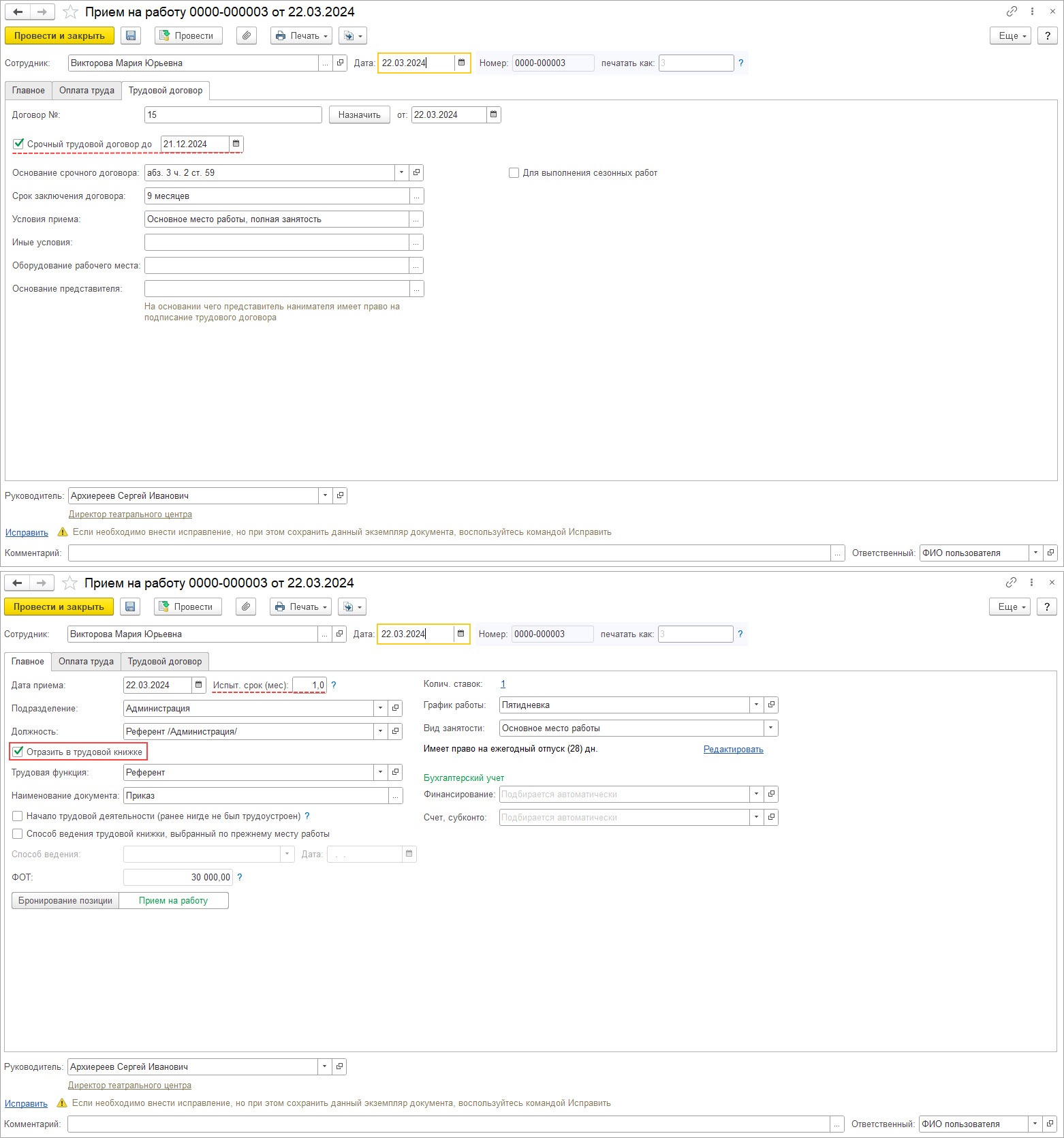The height and width of the screenshot is (1138, 1064).
Task: Click help icon next to Испыт. срок
Action: click(334, 685)
